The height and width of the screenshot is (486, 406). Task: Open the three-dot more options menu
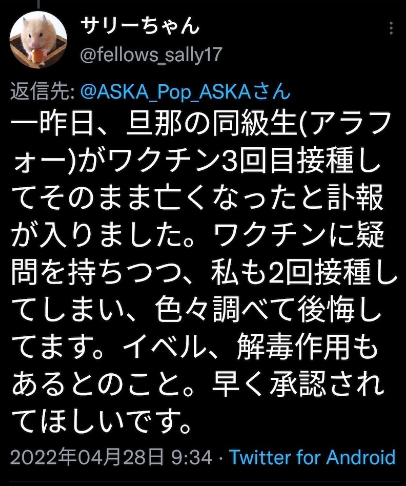pos(391,28)
